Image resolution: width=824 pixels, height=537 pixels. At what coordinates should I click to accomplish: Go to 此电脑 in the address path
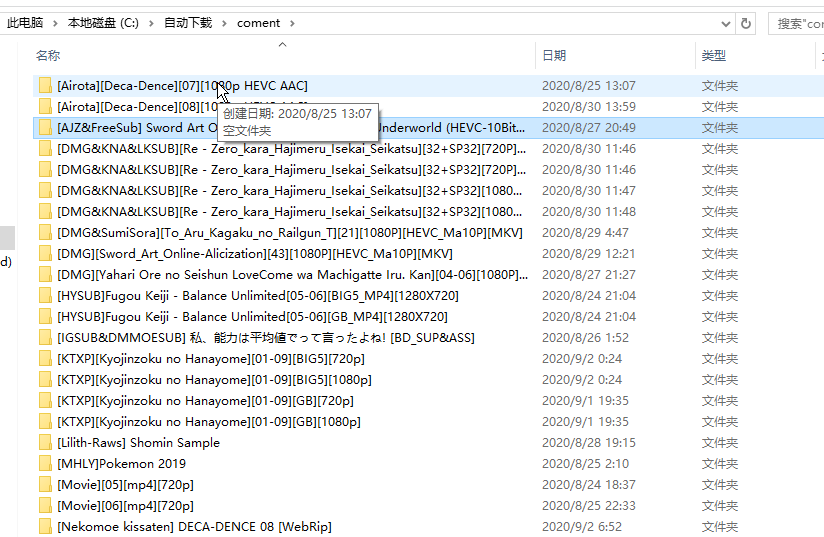pos(26,23)
